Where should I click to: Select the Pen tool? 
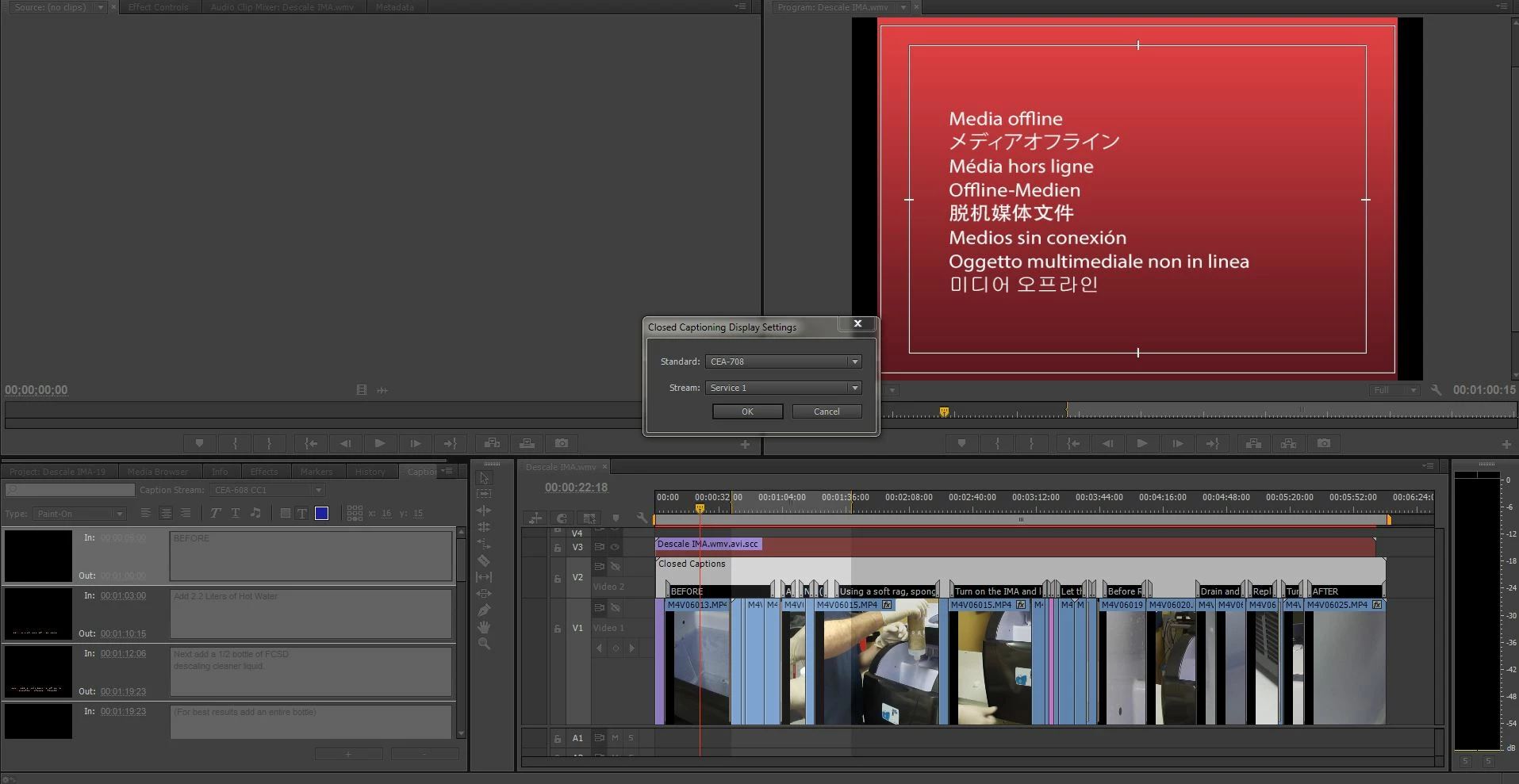(484, 610)
